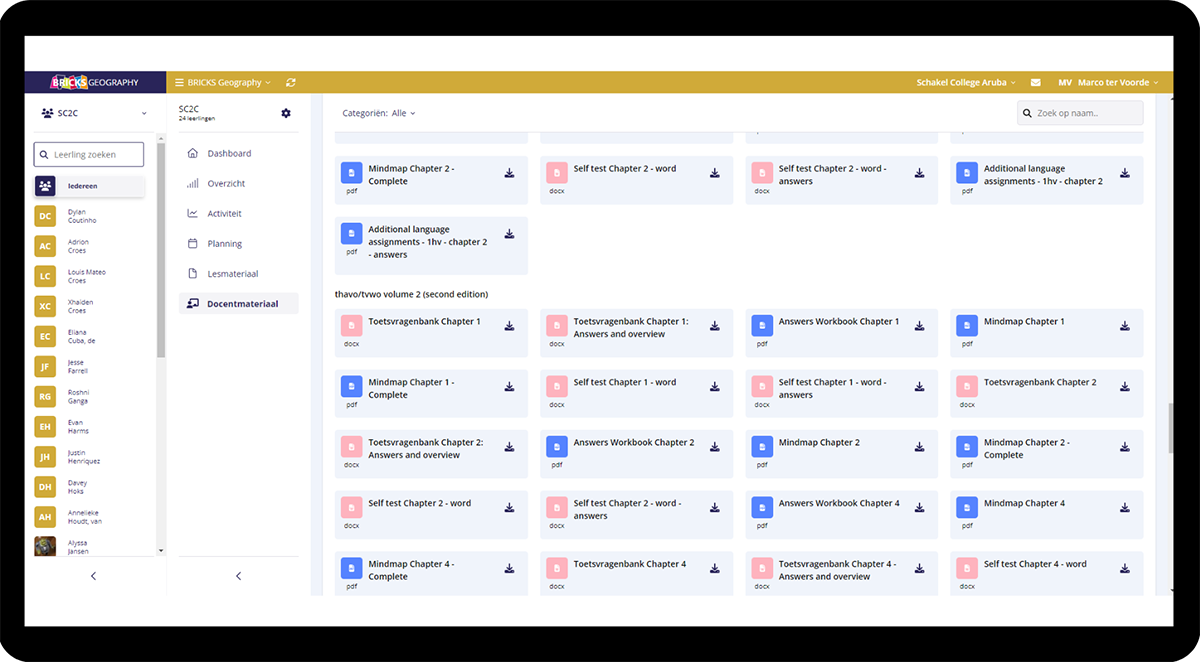Download Toetsvragenbank Chapter 1 file

tap(509, 326)
